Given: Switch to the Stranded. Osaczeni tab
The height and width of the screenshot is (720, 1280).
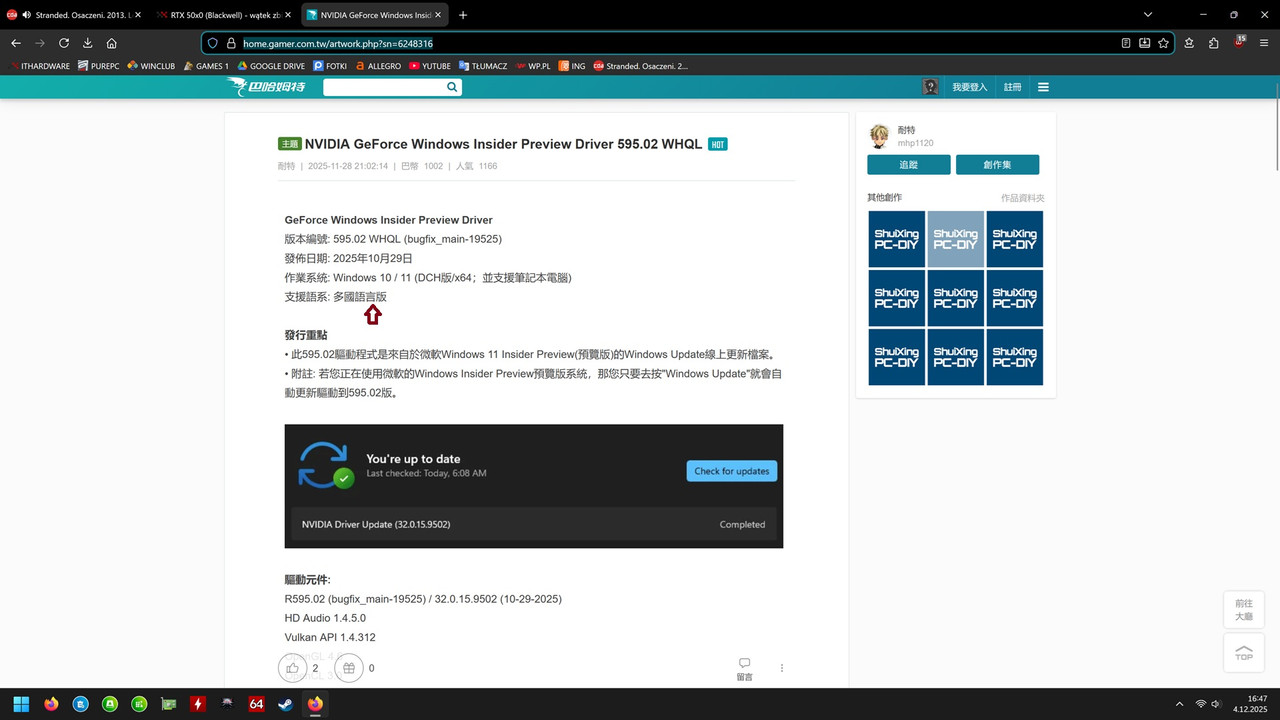Looking at the screenshot, I should 74,15.
